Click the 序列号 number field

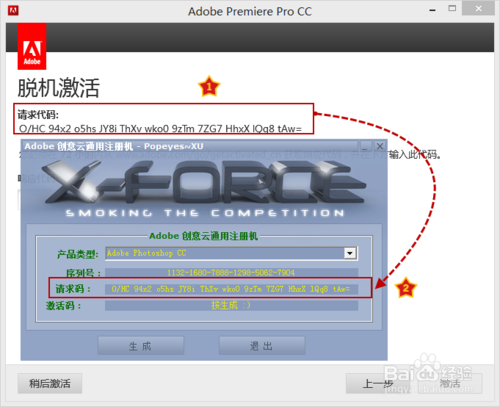[x=231, y=273]
